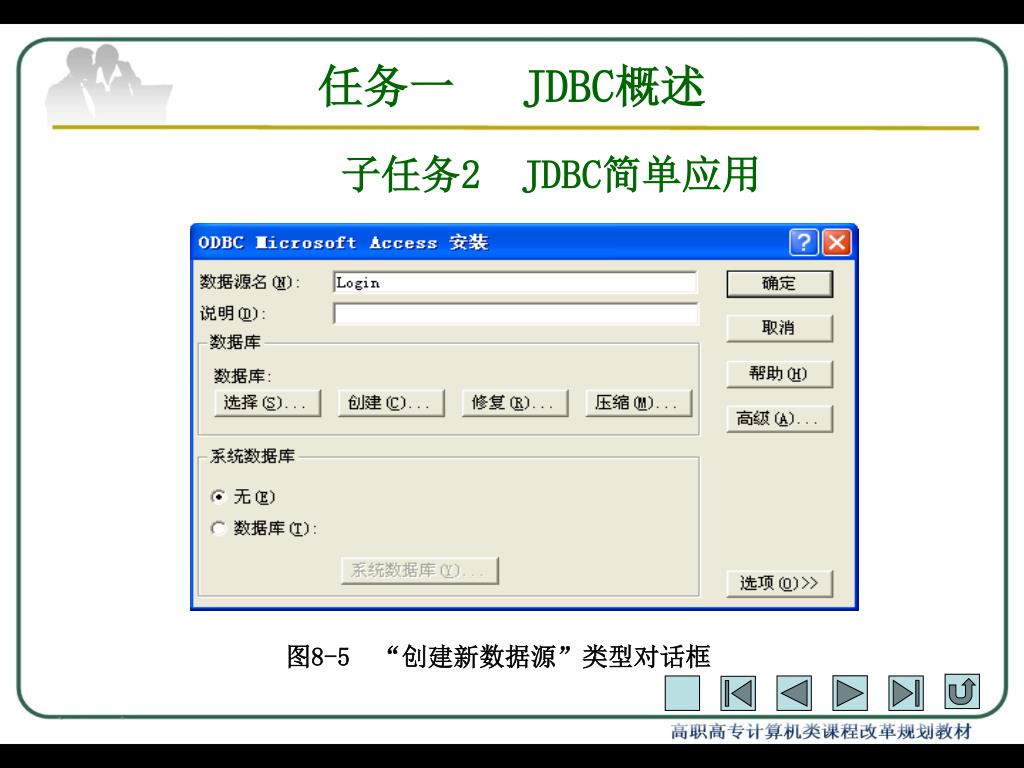Click 选择(S)... database button

pos(268,403)
